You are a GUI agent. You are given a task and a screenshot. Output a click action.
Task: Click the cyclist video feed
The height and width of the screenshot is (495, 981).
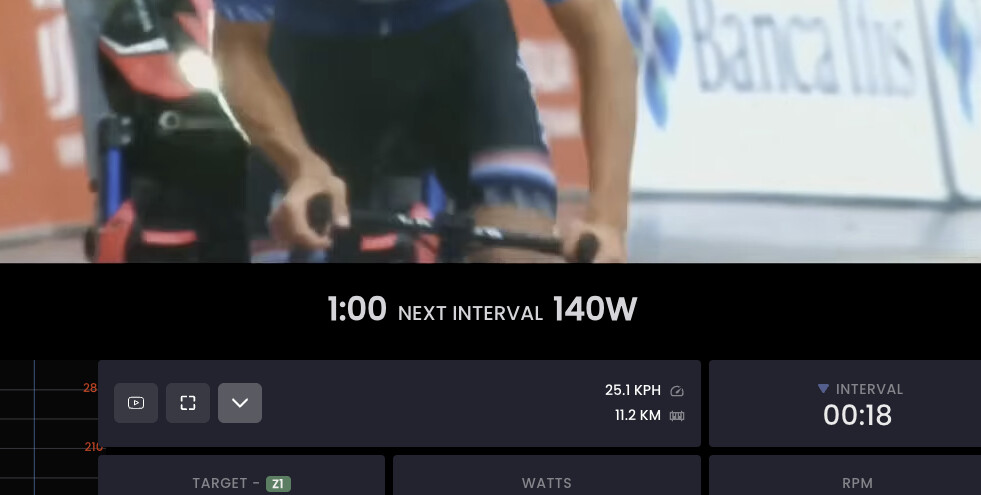pyautogui.click(x=490, y=131)
